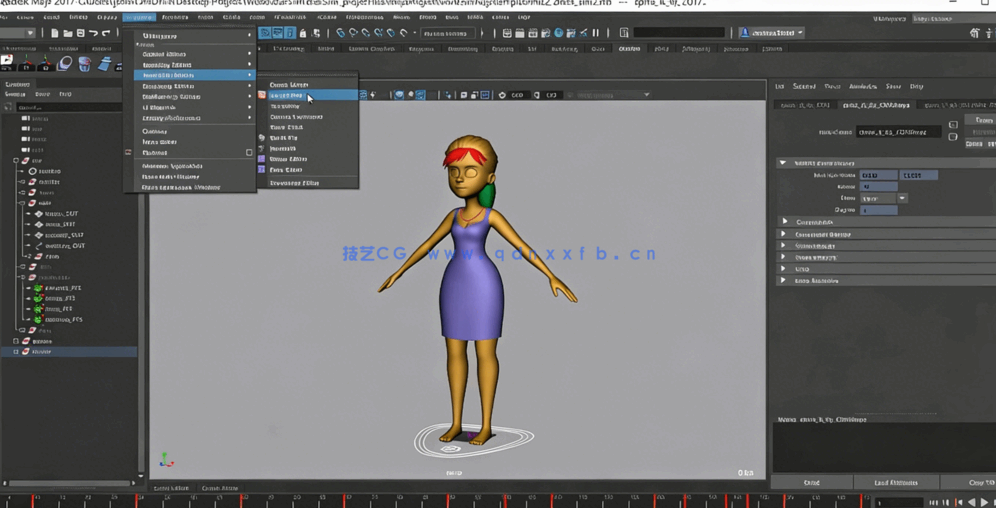Expand the last collapsed Attribute Editor section
This screenshot has height=508, width=996.
click(x=784, y=281)
